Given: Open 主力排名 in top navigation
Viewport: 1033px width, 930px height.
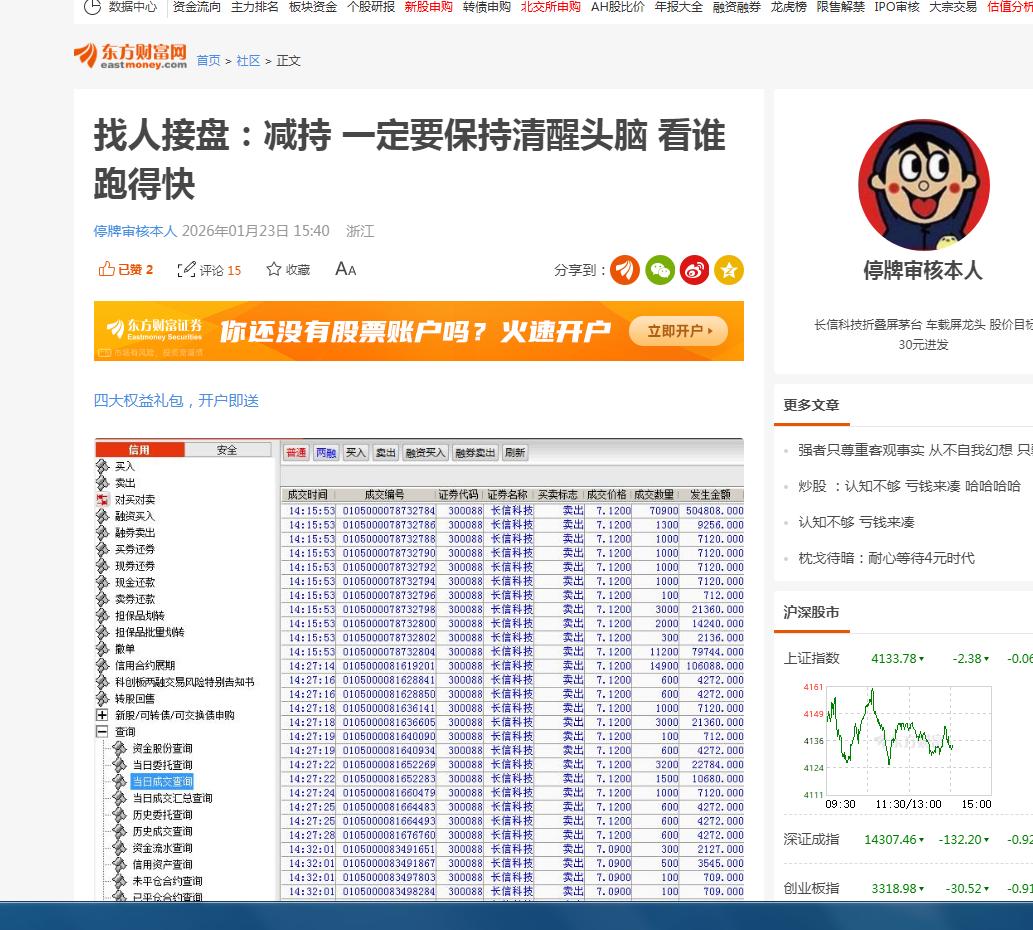Looking at the screenshot, I should (x=254, y=7).
